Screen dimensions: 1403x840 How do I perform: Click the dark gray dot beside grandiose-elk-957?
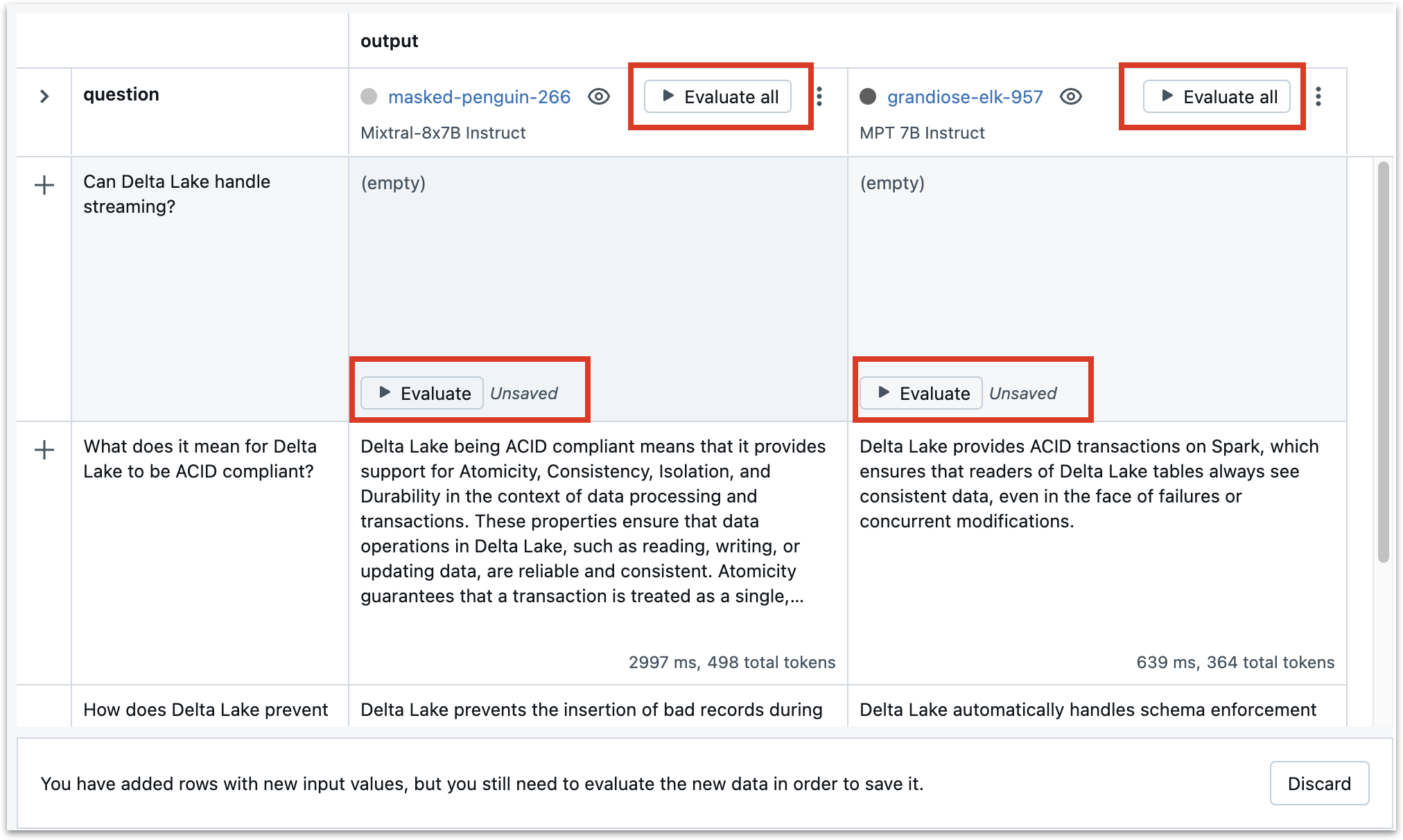pos(868,96)
